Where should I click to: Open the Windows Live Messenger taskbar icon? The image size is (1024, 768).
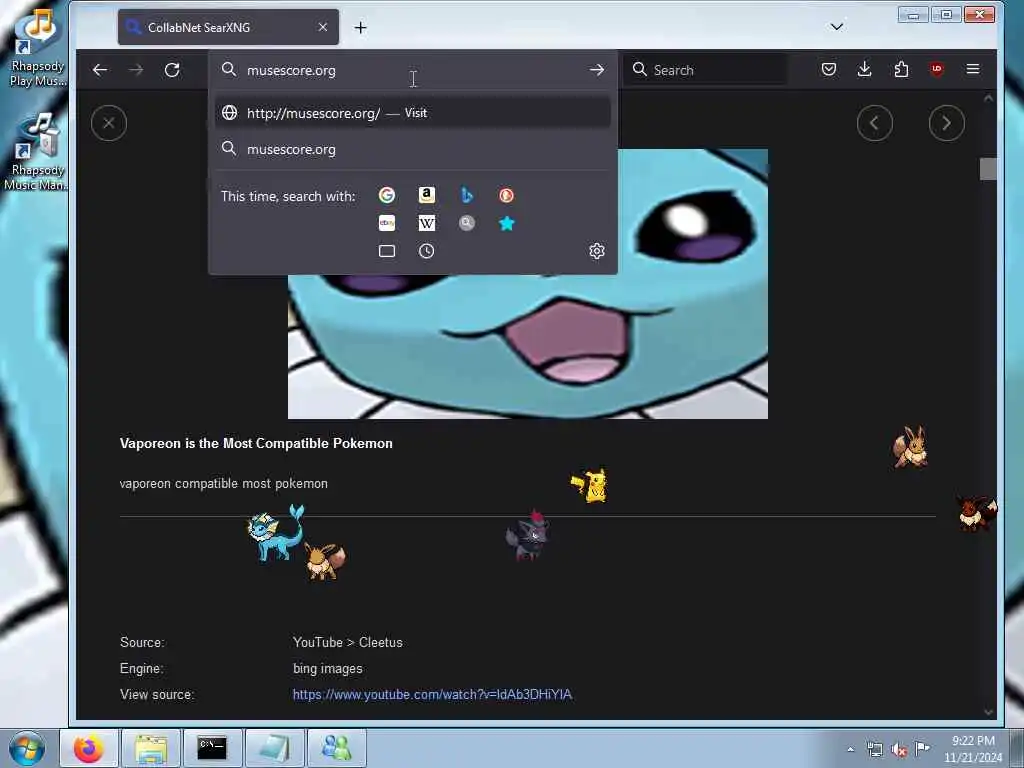point(336,748)
